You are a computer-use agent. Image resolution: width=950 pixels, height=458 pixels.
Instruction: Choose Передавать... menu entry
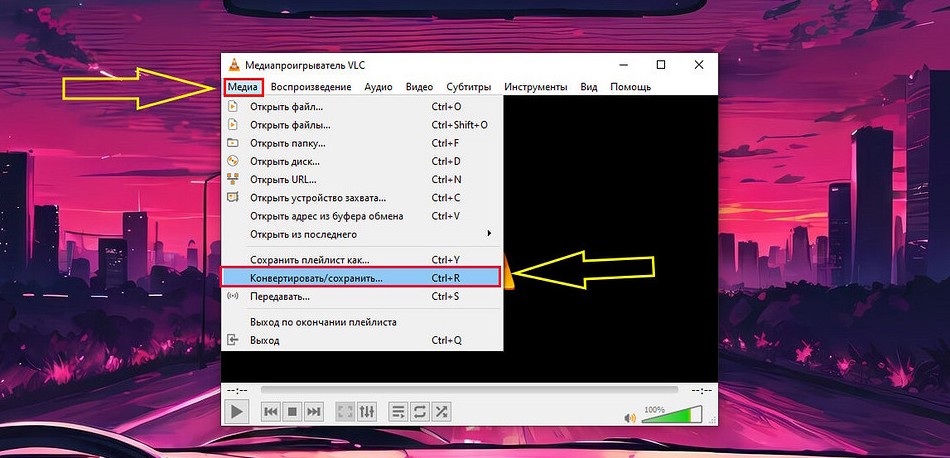[x=362, y=297]
